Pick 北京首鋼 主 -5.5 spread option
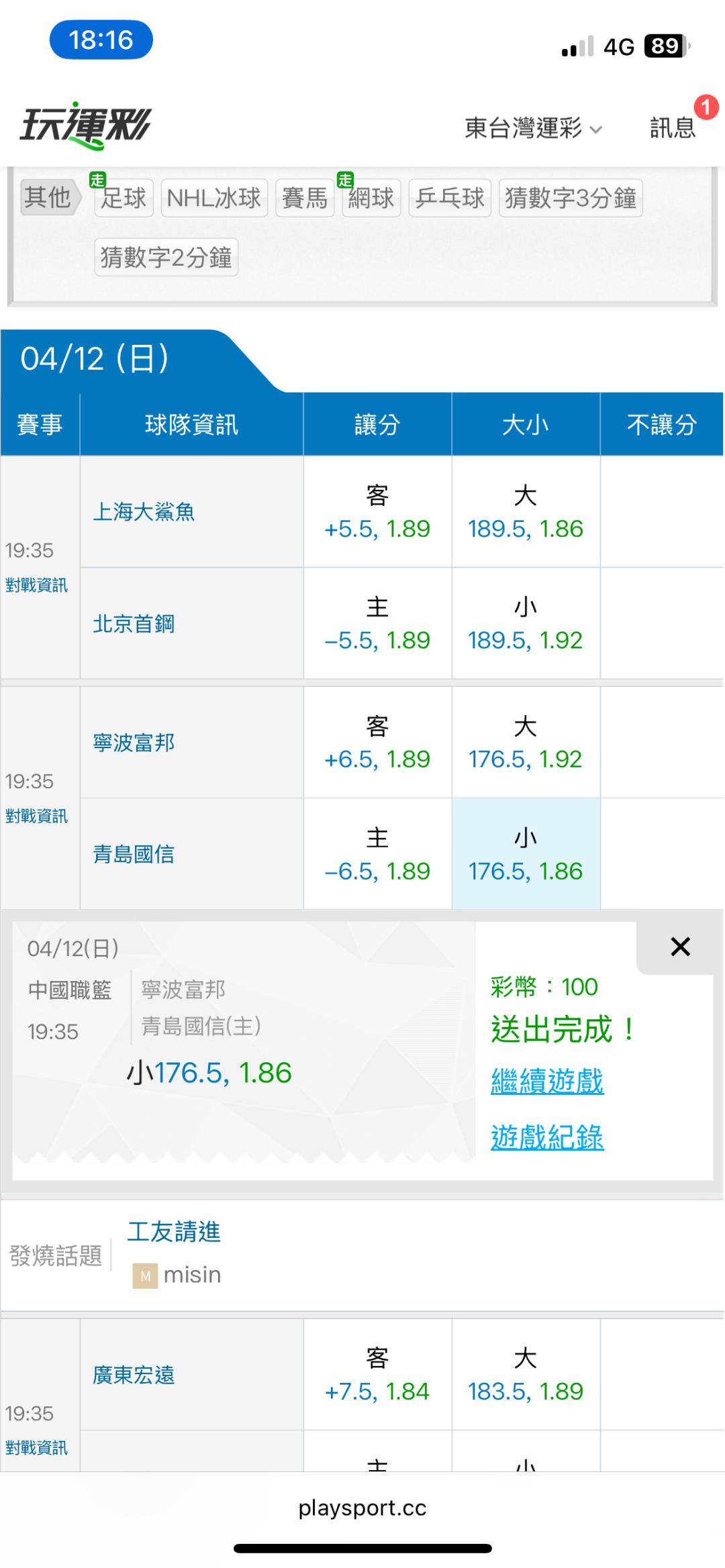This screenshot has width=725, height=1568. click(x=377, y=624)
